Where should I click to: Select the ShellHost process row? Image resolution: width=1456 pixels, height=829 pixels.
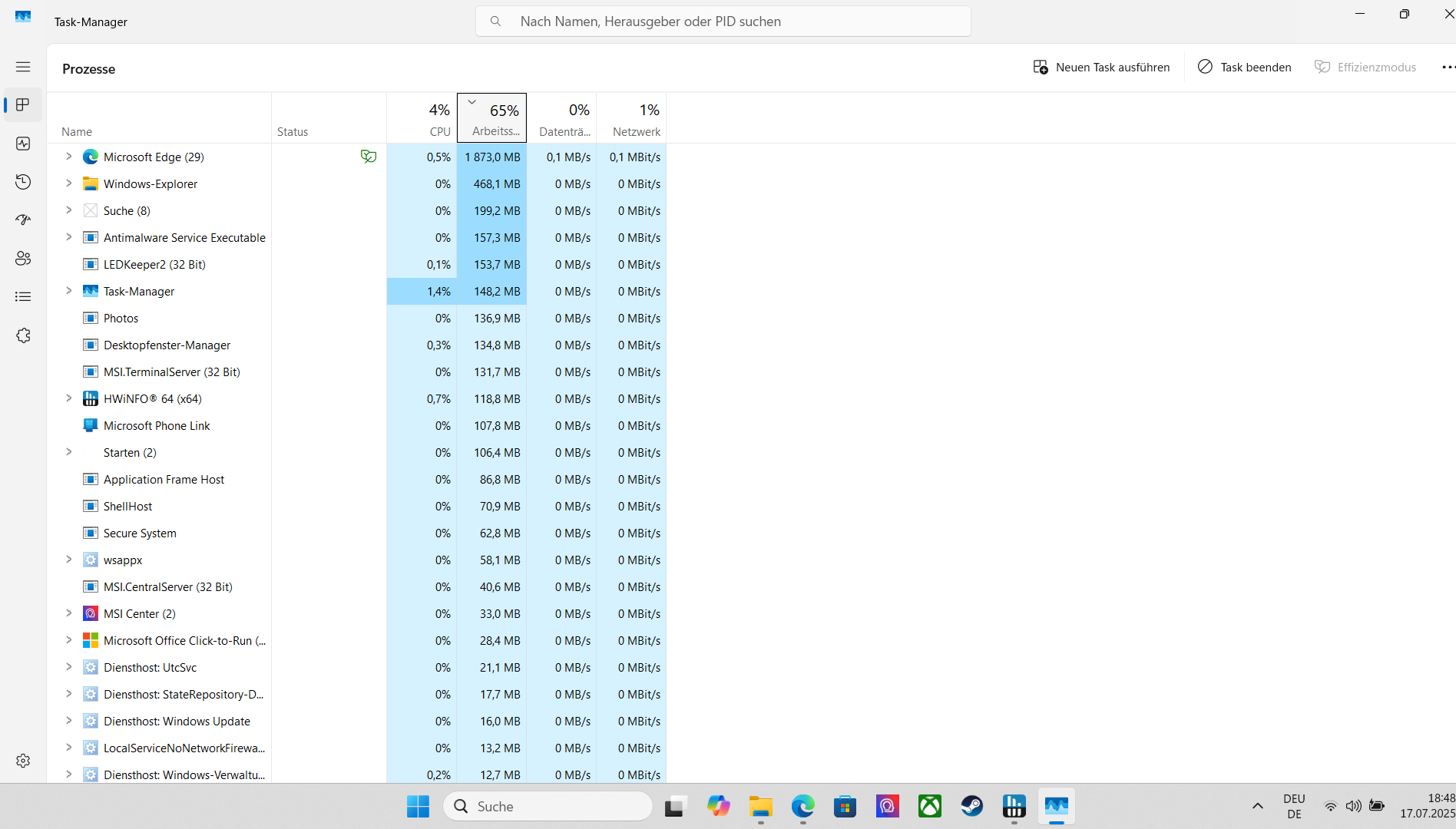click(x=357, y=506)
